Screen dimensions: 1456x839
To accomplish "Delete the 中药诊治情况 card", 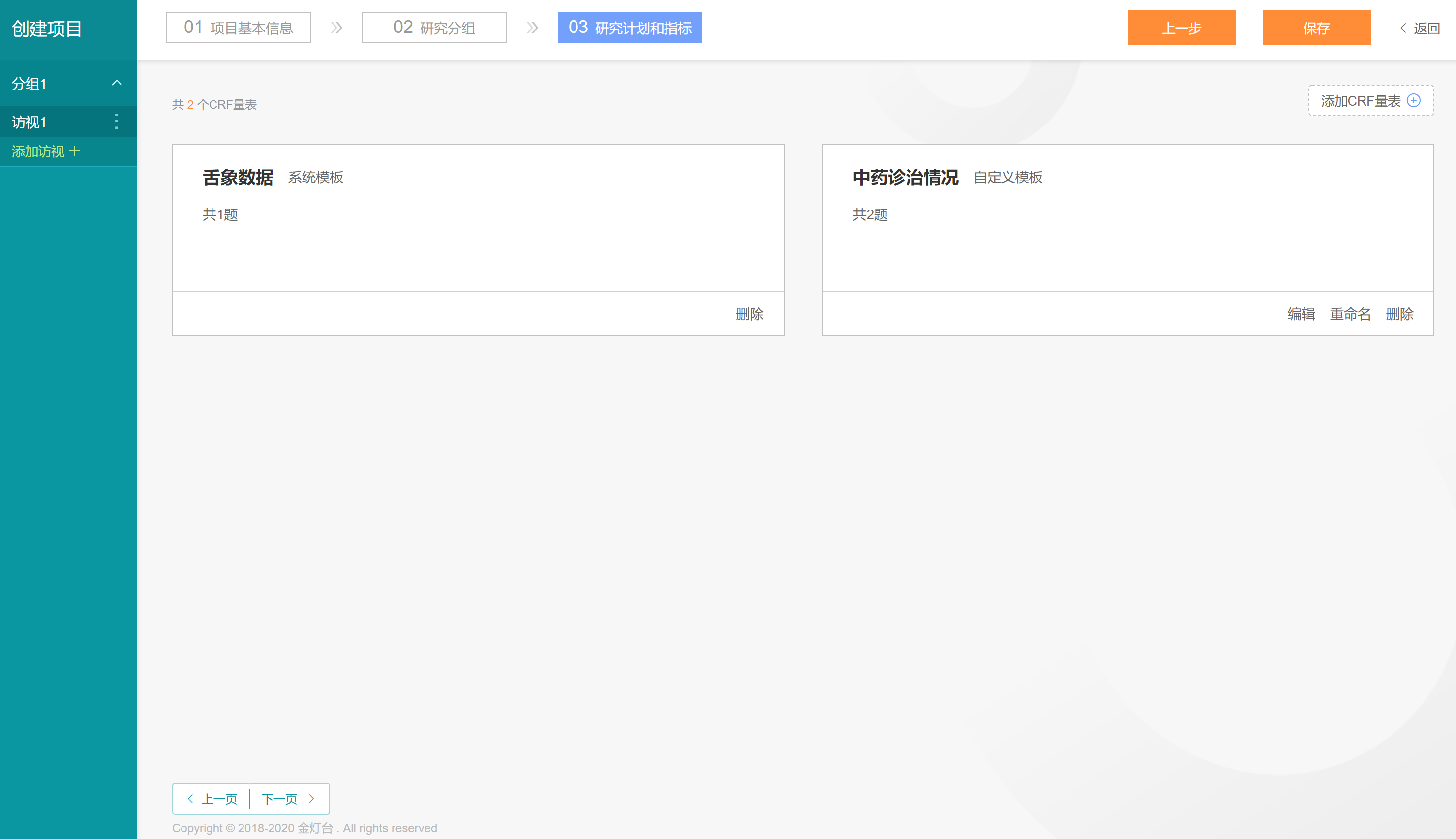I will [x=1399, y=314].
